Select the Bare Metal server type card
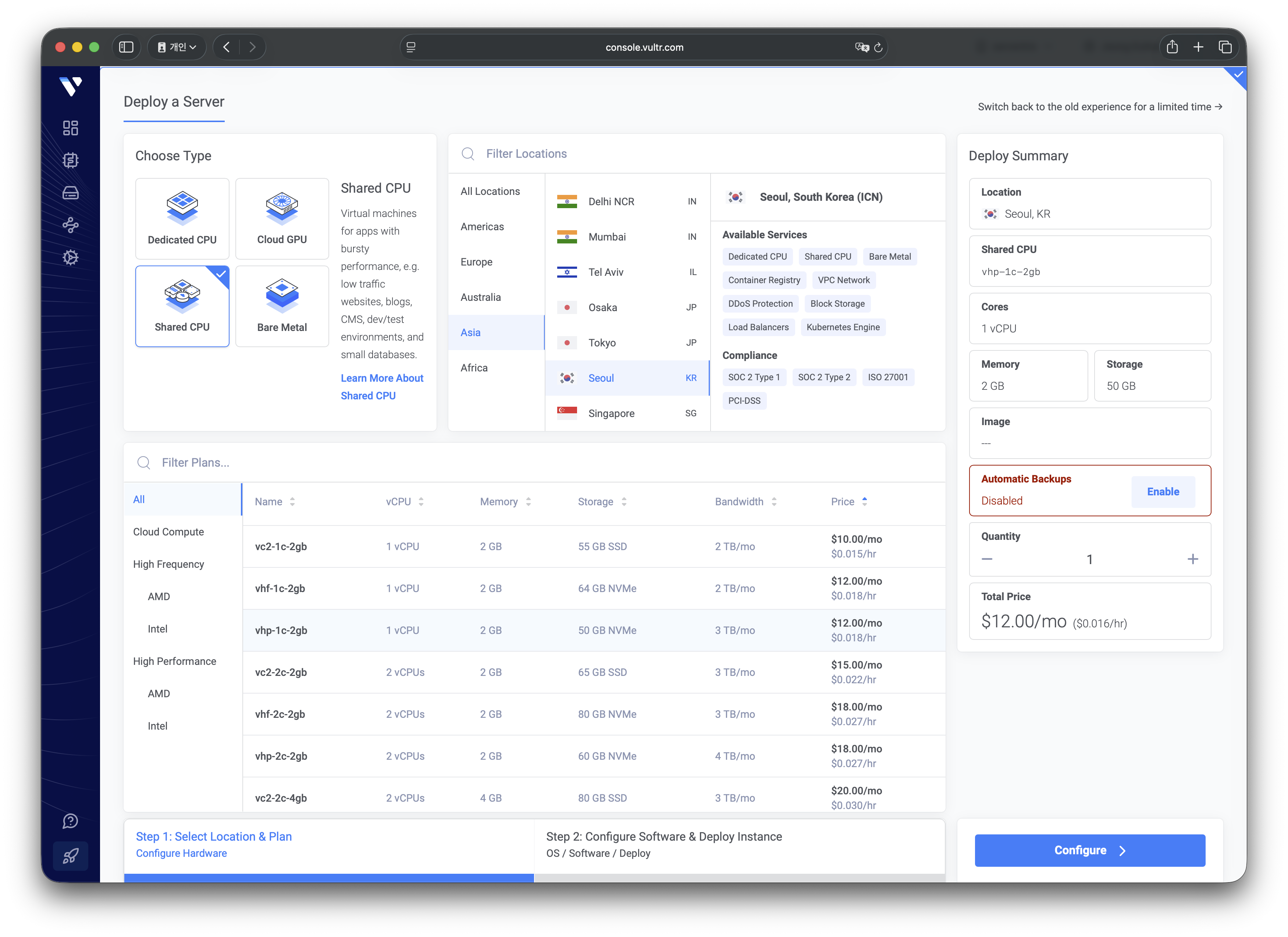 pyautogui.click(x=282, y=307)
